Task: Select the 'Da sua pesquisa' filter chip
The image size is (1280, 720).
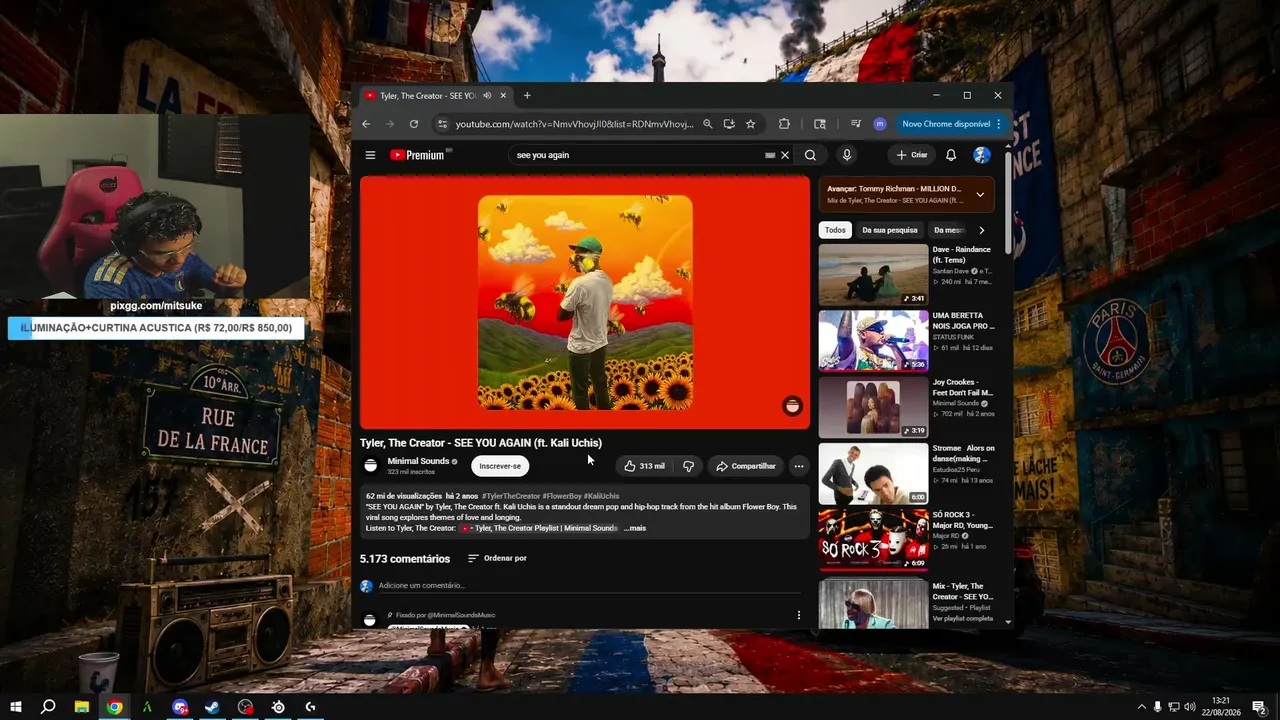Action: tap(890, 230)
